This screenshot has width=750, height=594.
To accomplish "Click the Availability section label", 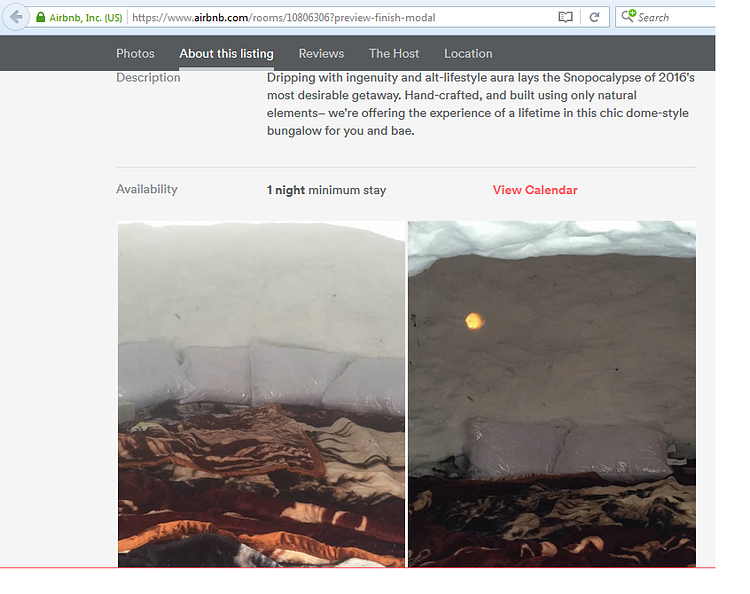I will 147,190.
